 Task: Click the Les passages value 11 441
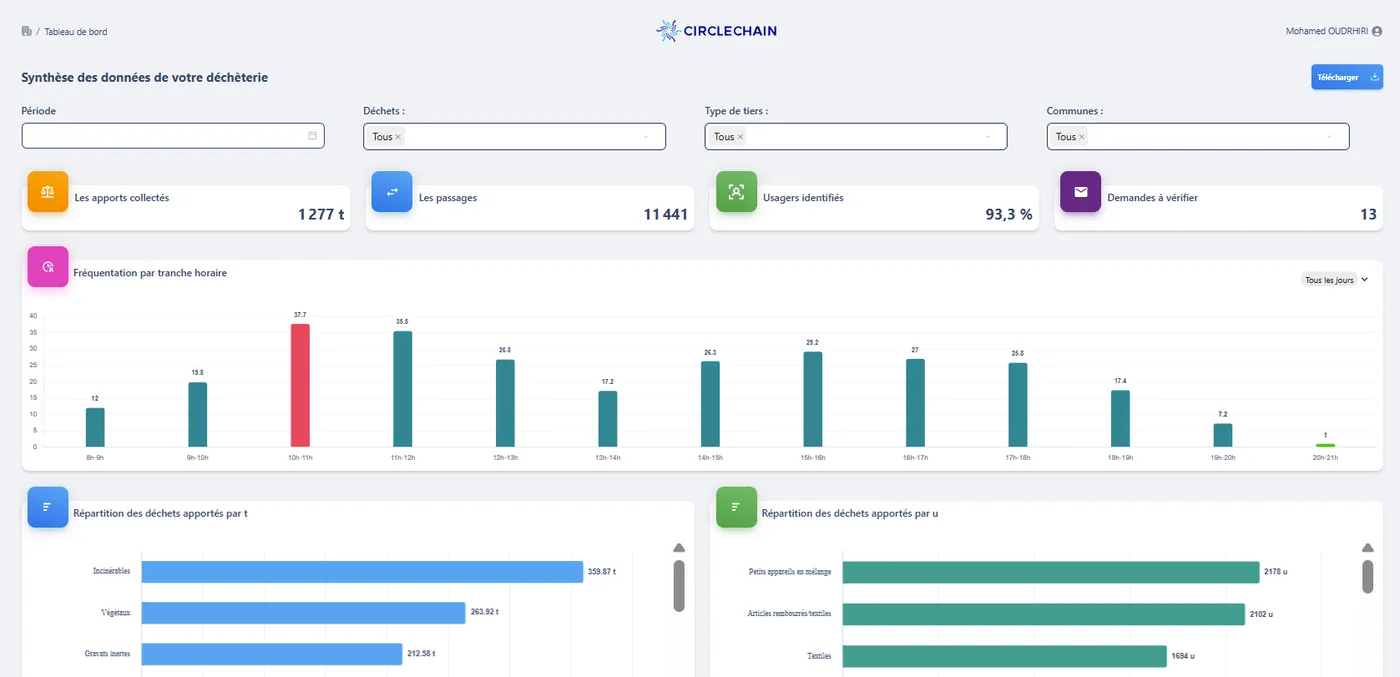pyautogui.click(x=666, y=214)
